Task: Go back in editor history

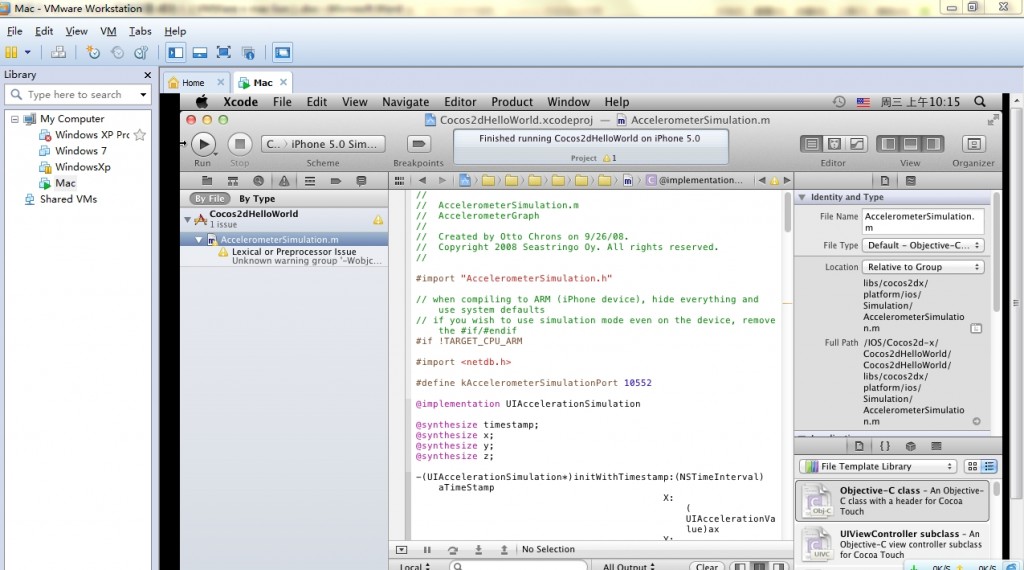Action: 423,181
